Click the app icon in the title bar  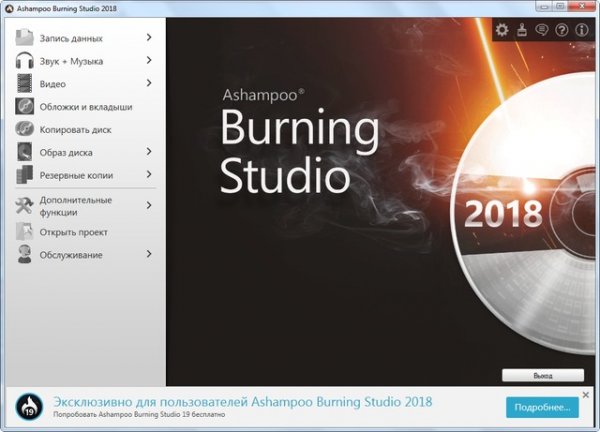(10, 8)
